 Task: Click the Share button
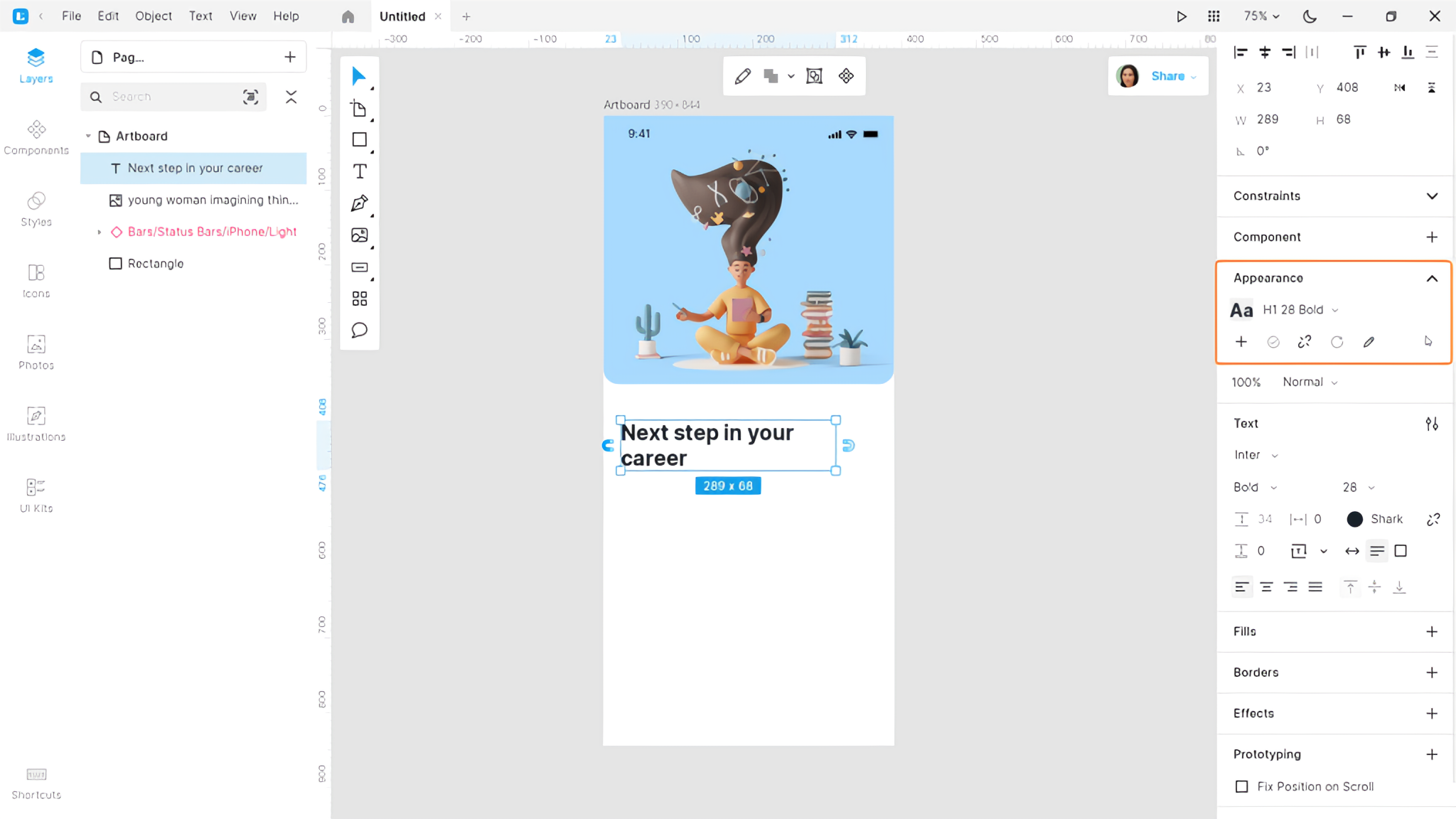click(x=1168, y=76)
